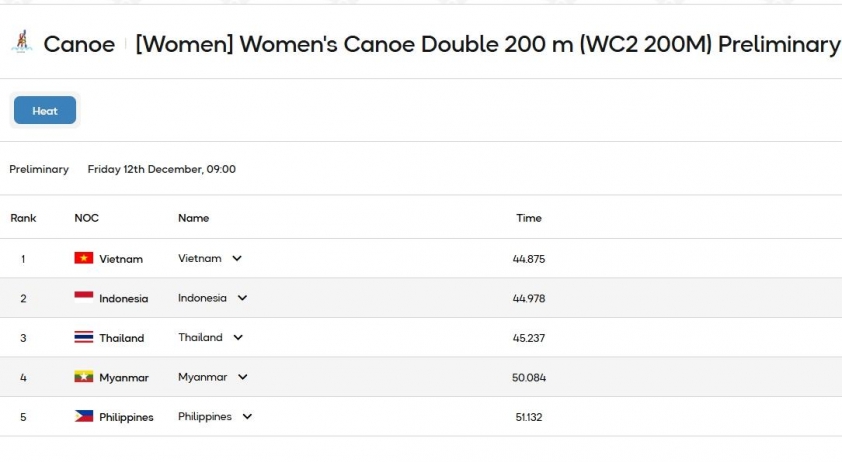This screenshot has width=842, height=462.
Task: Click the Time column header
Action: coord(529,218)
